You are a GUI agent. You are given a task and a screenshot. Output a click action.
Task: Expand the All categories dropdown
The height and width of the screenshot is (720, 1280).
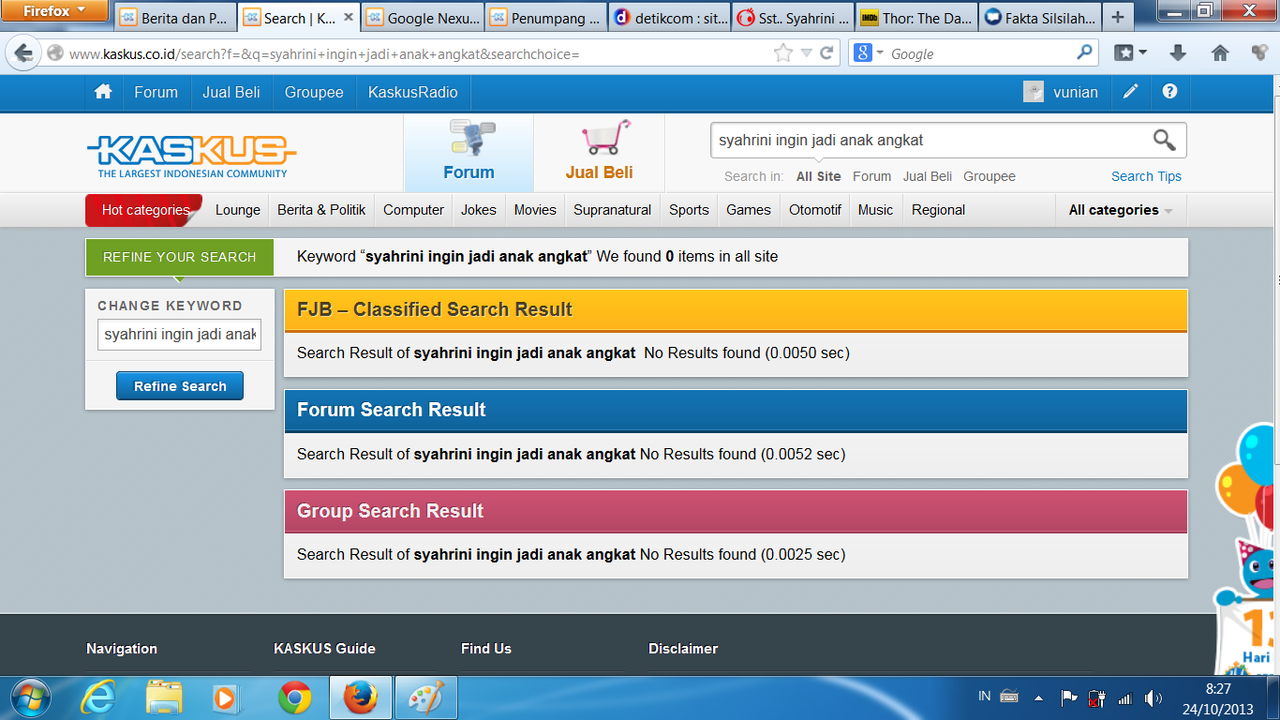(1121, 210)
